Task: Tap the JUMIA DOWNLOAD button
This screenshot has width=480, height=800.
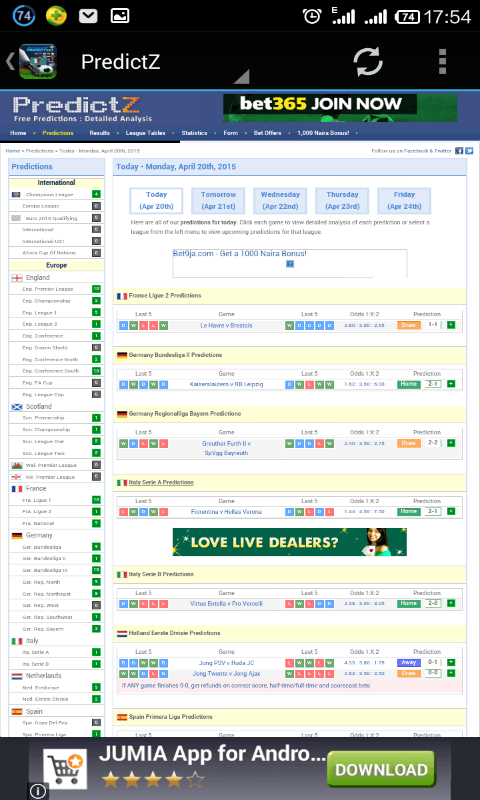Action: 381,769
